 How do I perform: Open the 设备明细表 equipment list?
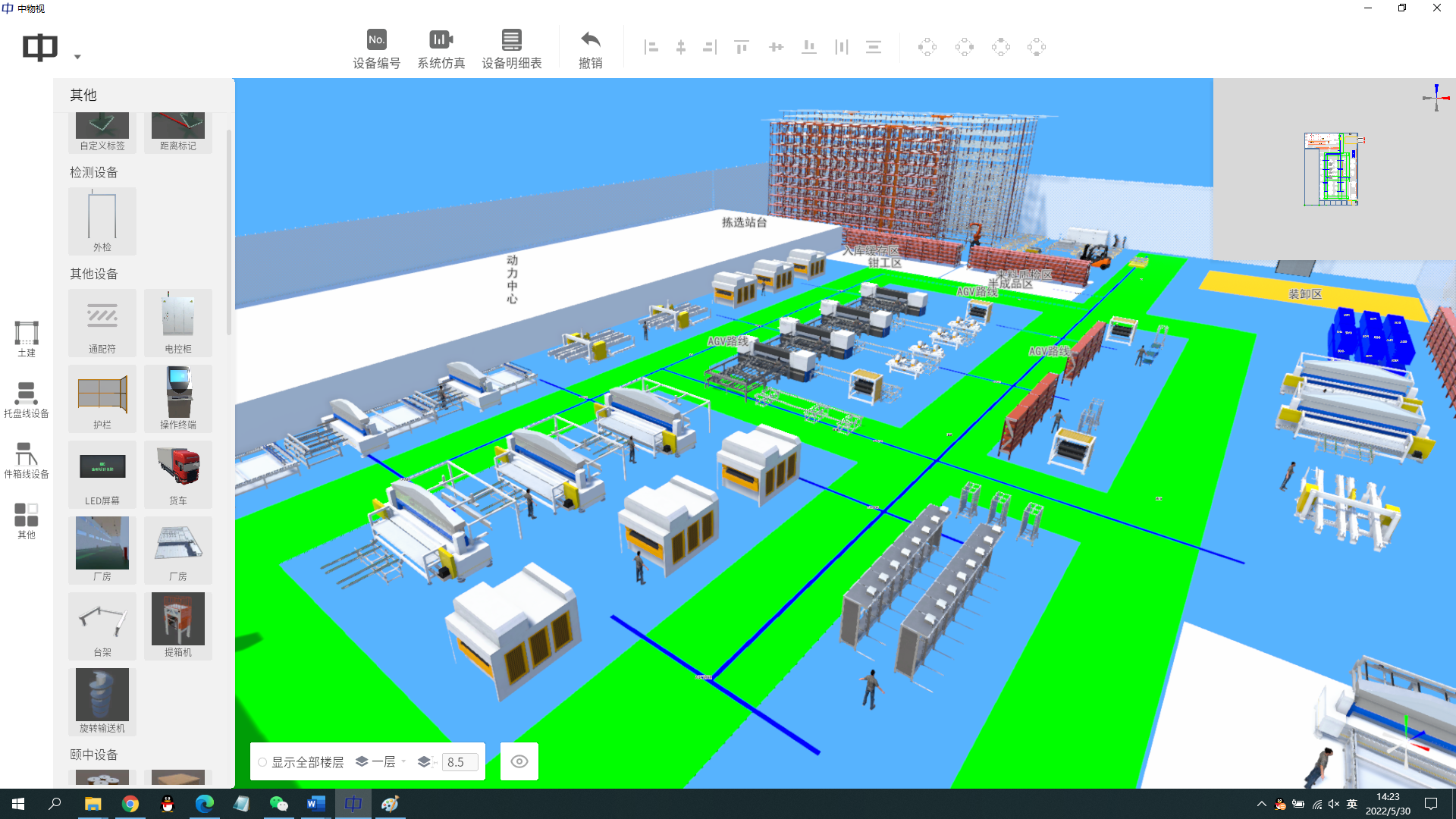pyautogui.click(x=511, y=49)
